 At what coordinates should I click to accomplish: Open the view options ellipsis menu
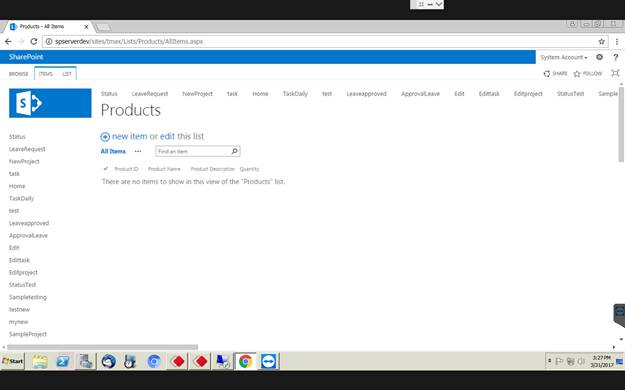[x=138, y=151]
